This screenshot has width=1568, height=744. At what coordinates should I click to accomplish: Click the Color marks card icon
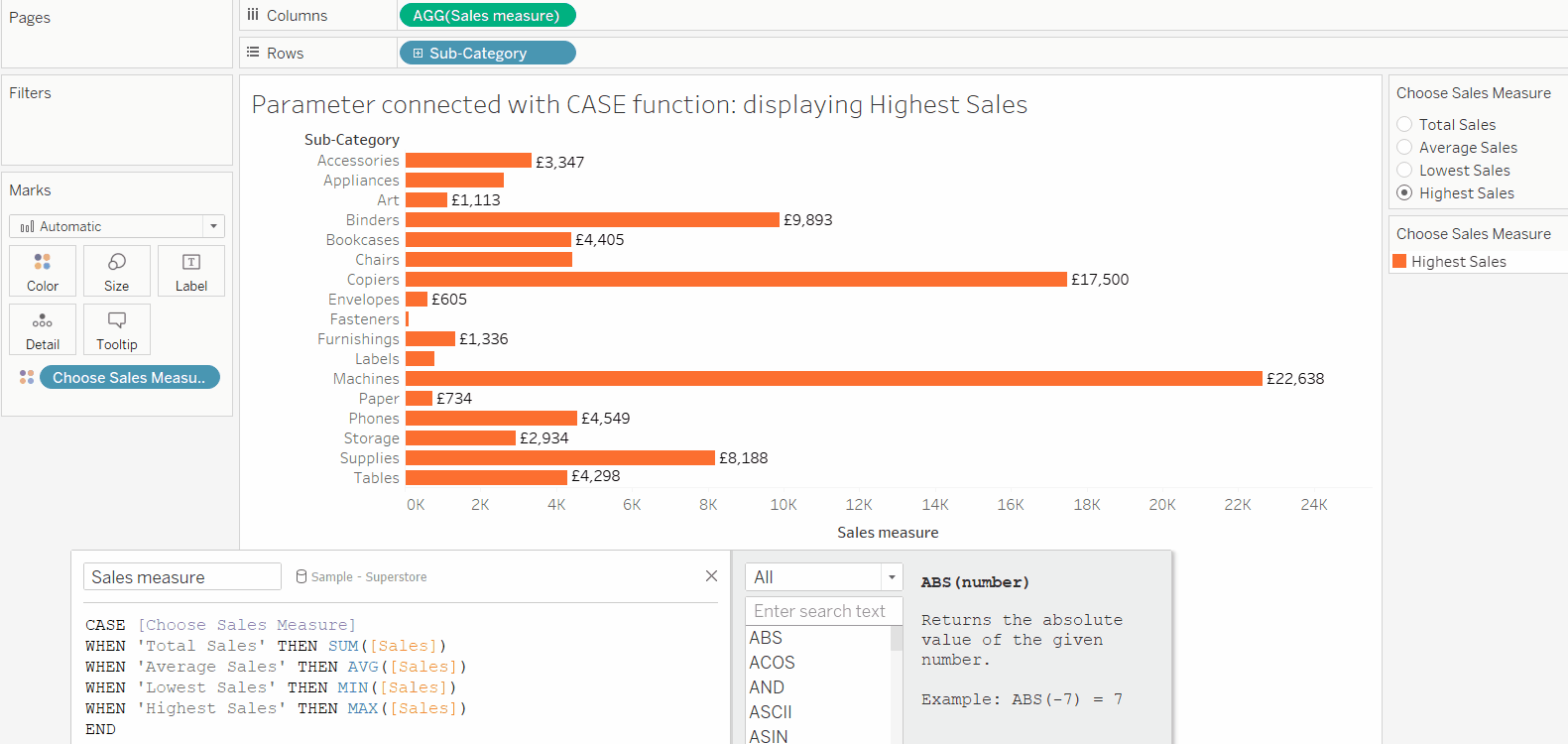pos(43,262)
